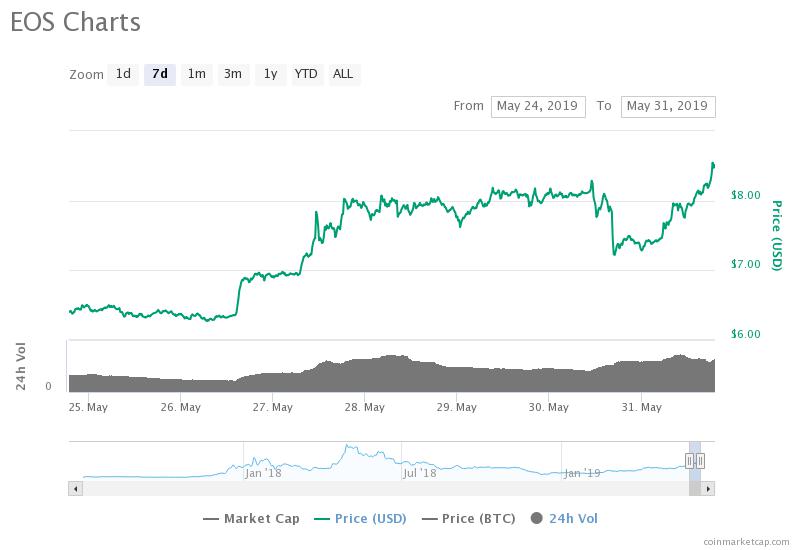This screenshot has height=550, width=800.
Task: Click the navigator scroll-right arrow
Action: click(x=708, y=489)
